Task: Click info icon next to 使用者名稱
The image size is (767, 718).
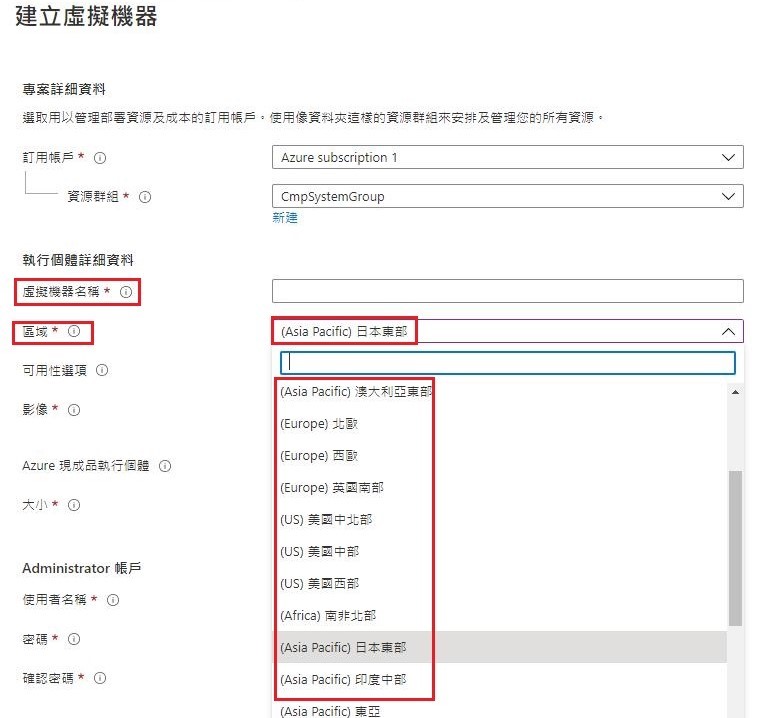Action: 113,600
